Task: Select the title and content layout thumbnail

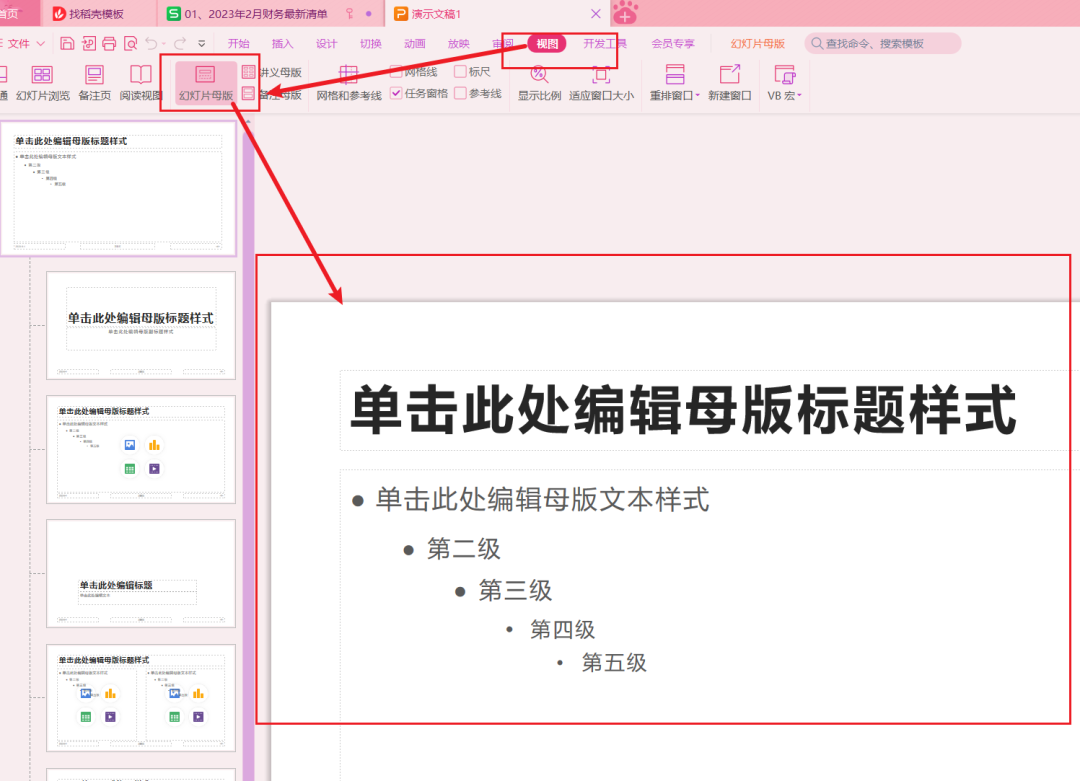Action: [x=141, y=449]
